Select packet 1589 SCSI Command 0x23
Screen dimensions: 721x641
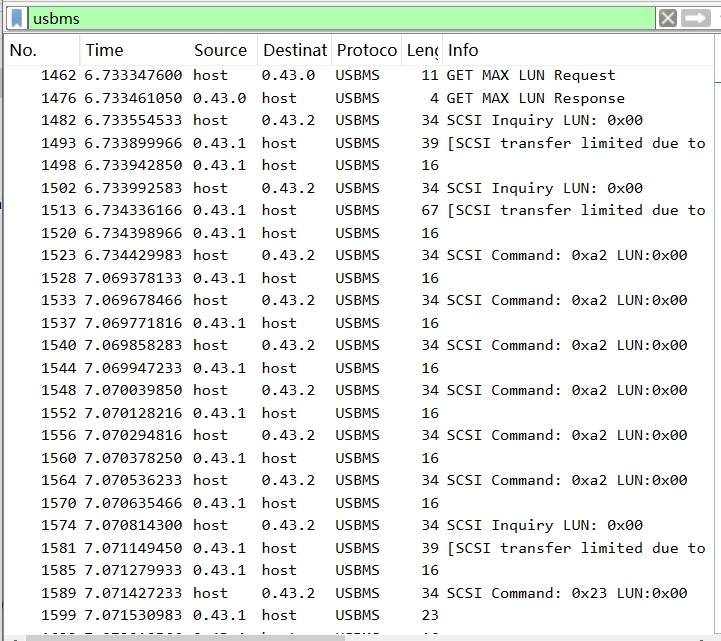pyautogui.click(x=360, y=593)
